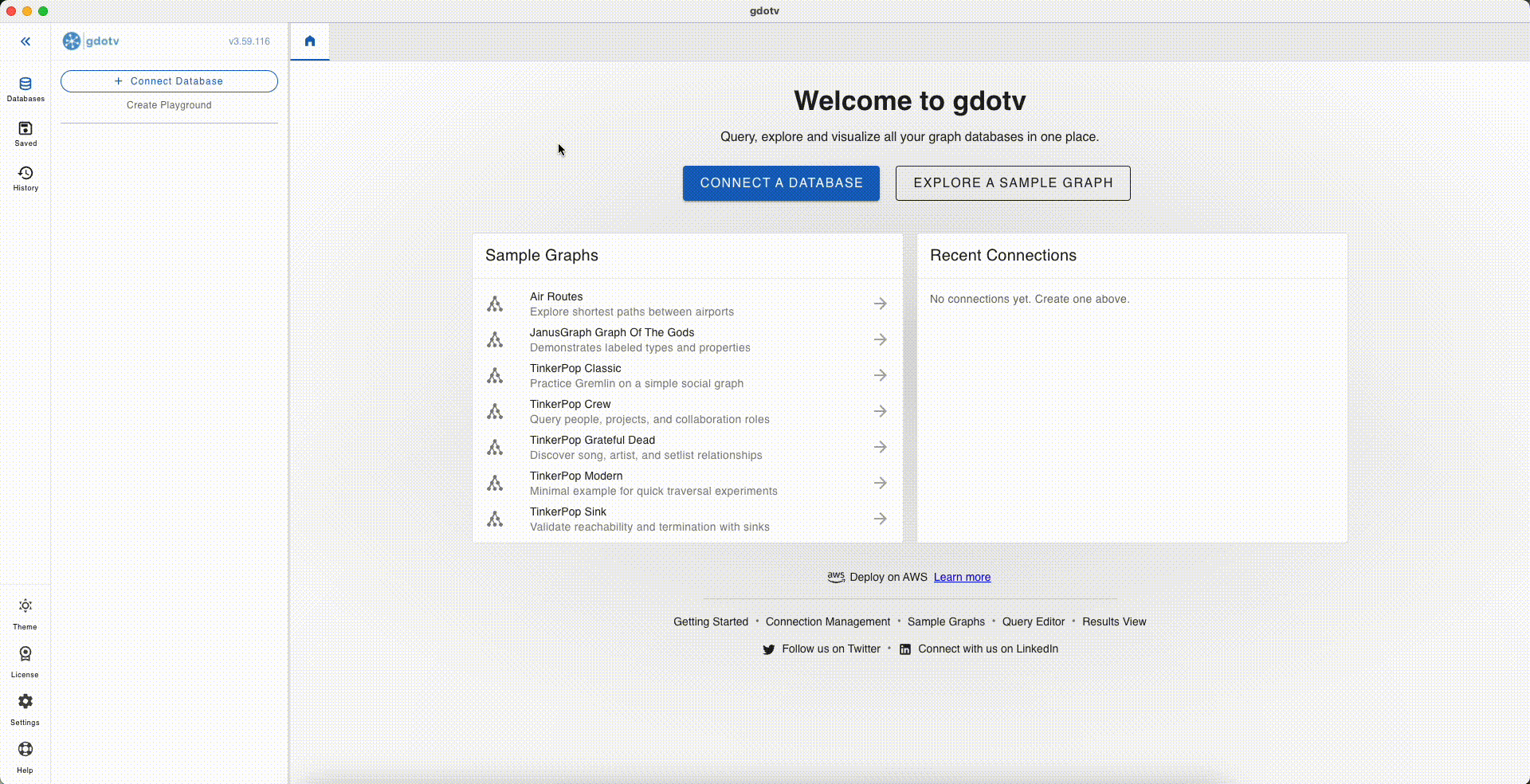Open Connect with us on LinkedIn link
Image resolution: width=1530 pixels, height=784 pixels.
tap(987, 649)
